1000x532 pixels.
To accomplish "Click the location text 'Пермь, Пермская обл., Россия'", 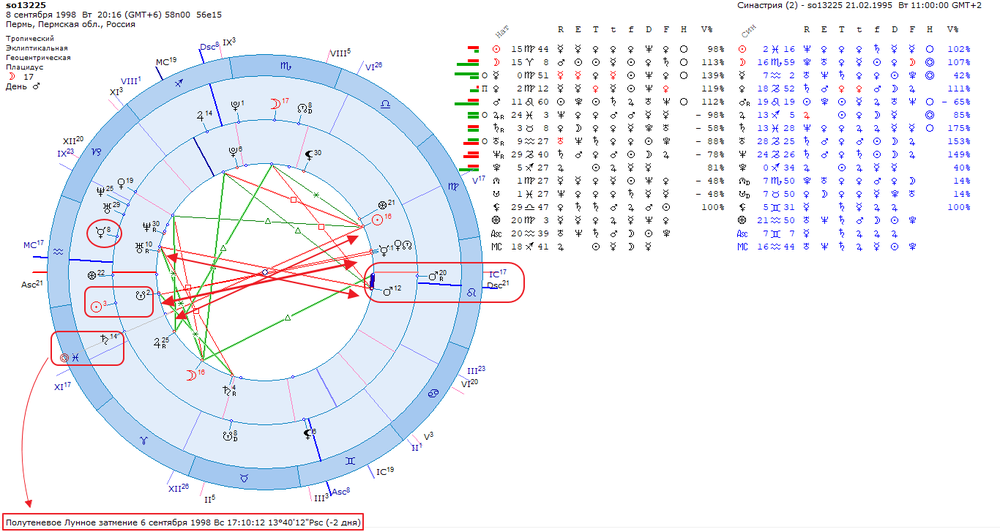I will click(71, 24).
